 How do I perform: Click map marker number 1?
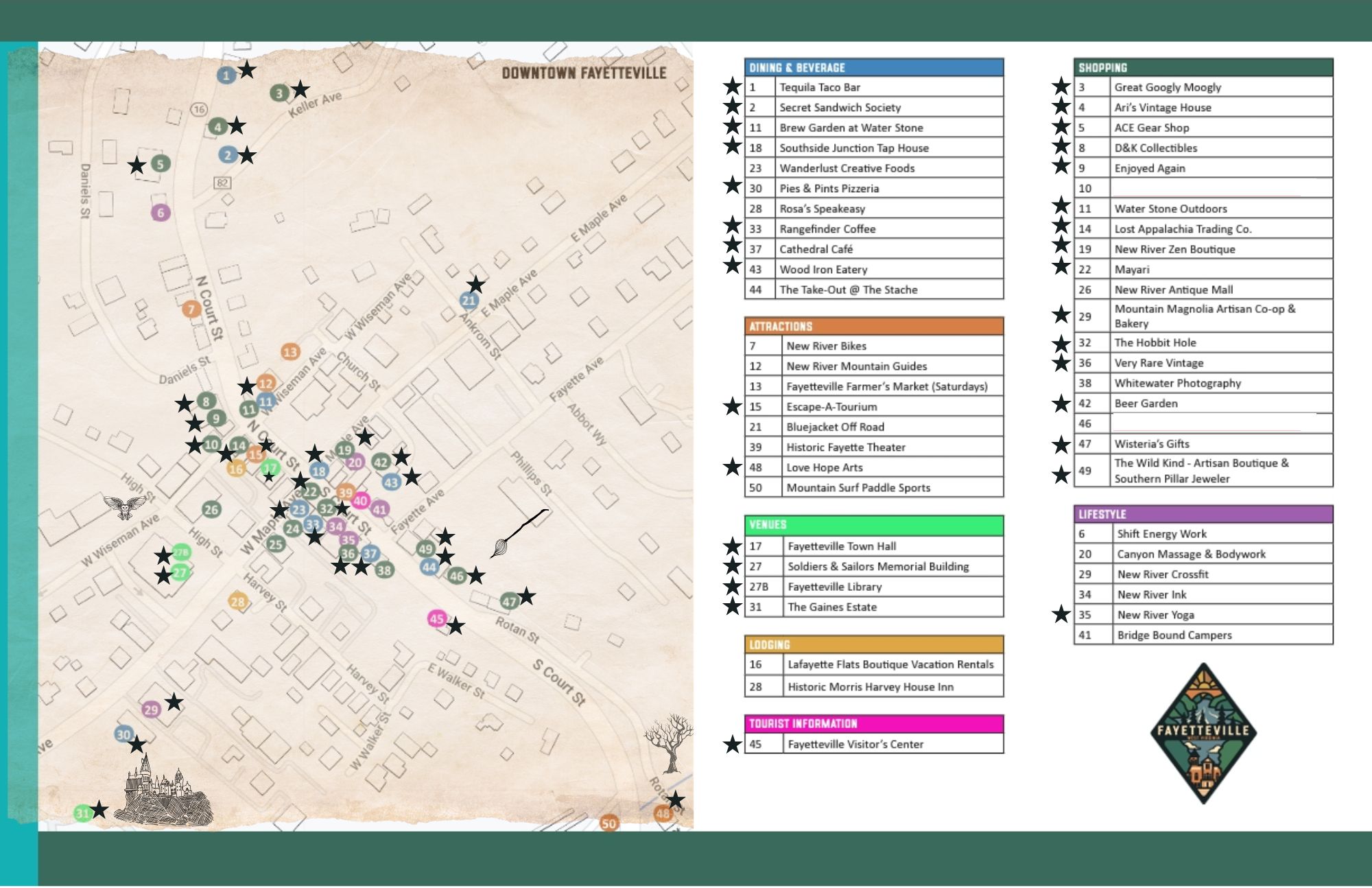tap(226, 75)
